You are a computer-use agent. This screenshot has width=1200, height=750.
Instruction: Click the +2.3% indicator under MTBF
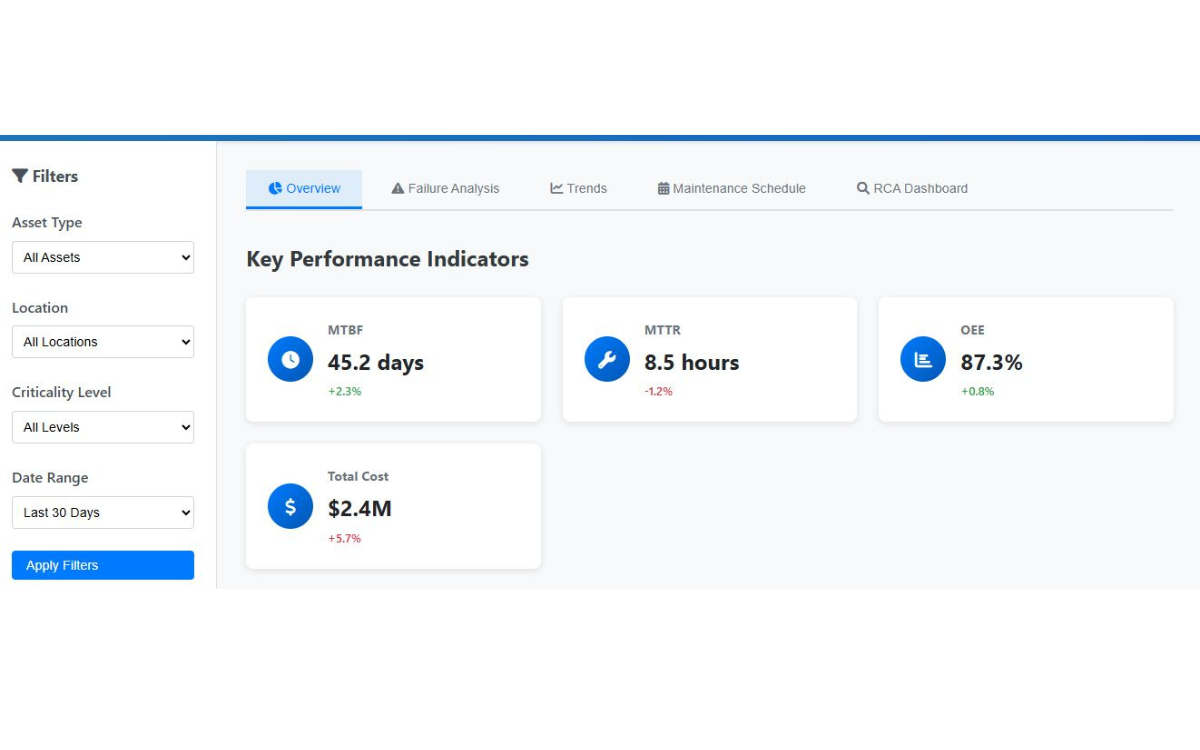pos(343,392)
